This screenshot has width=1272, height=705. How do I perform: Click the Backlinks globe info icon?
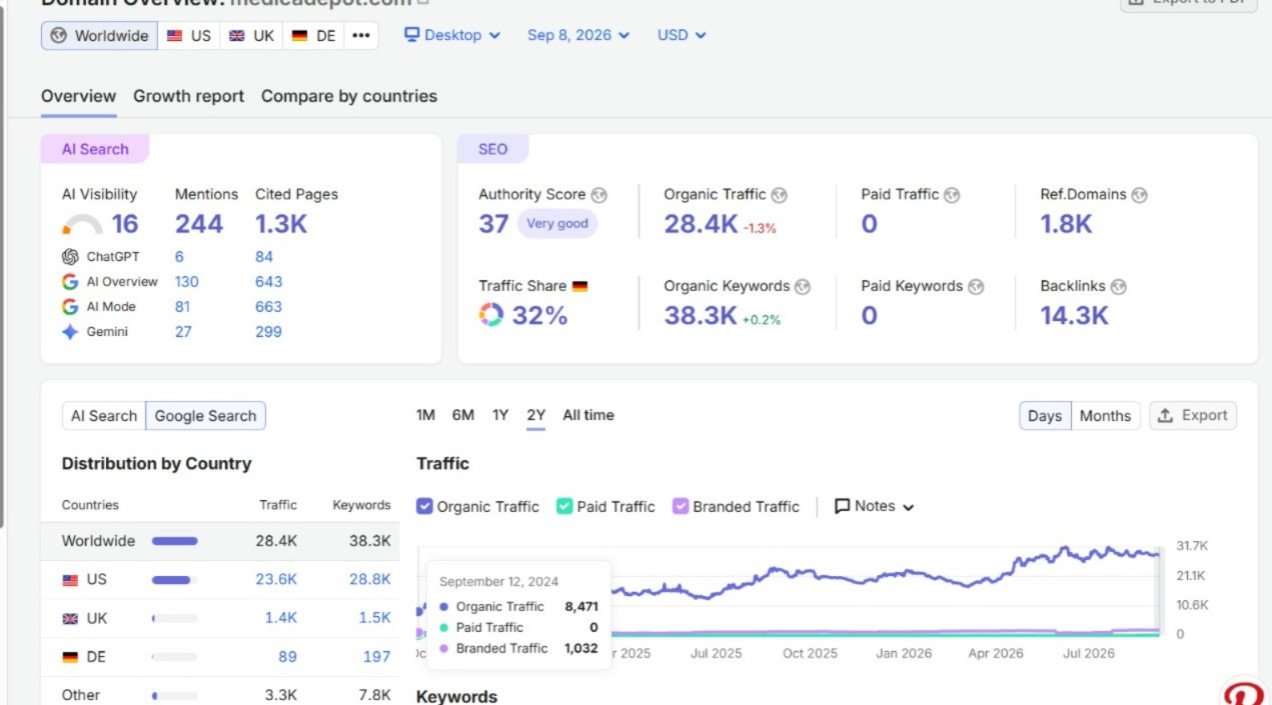pyautogui.click(x=1118, y=286)
